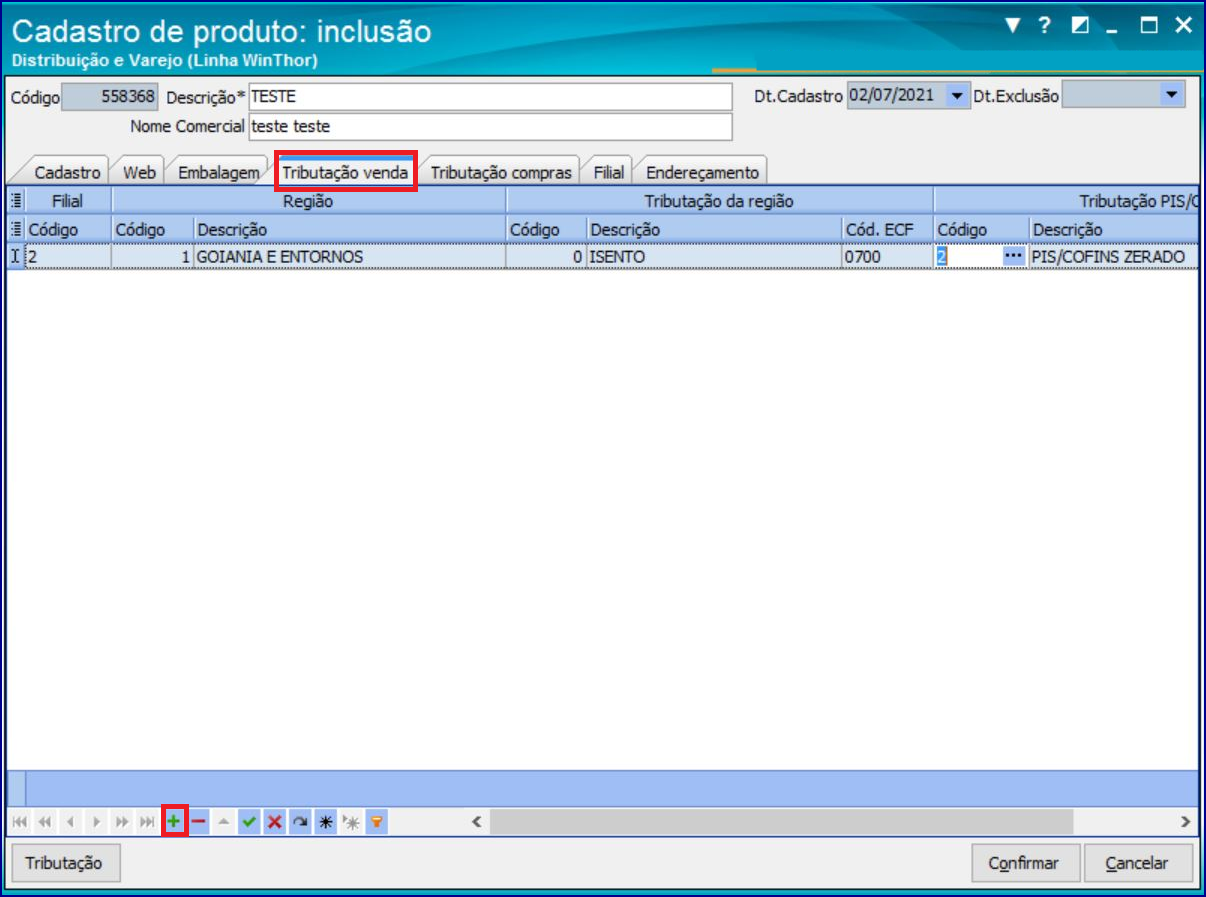Select the ISENTO description cell
This screenshot has height=897, width=1206.
point(714,257)
